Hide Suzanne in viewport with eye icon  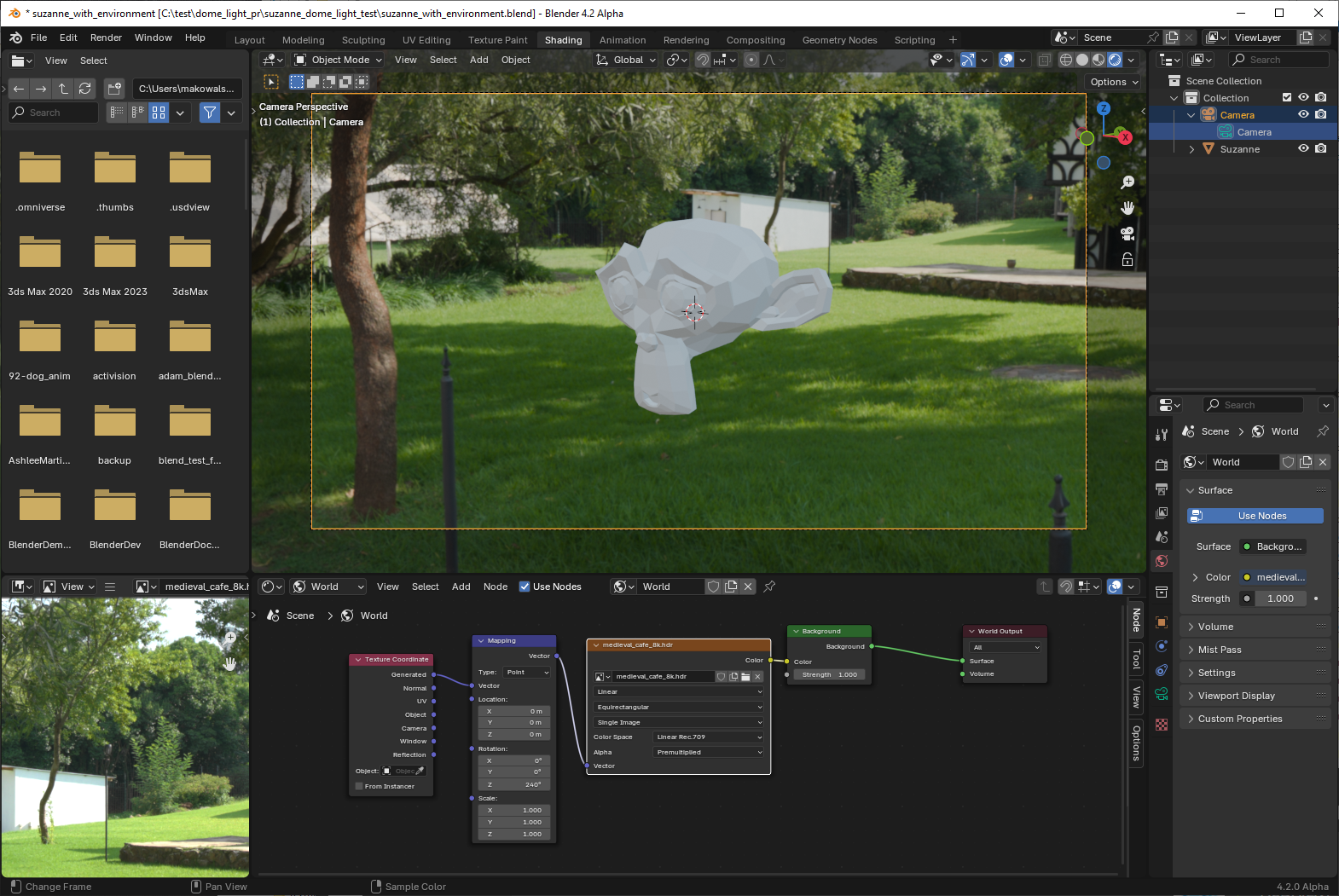(x=1303, y=148)
